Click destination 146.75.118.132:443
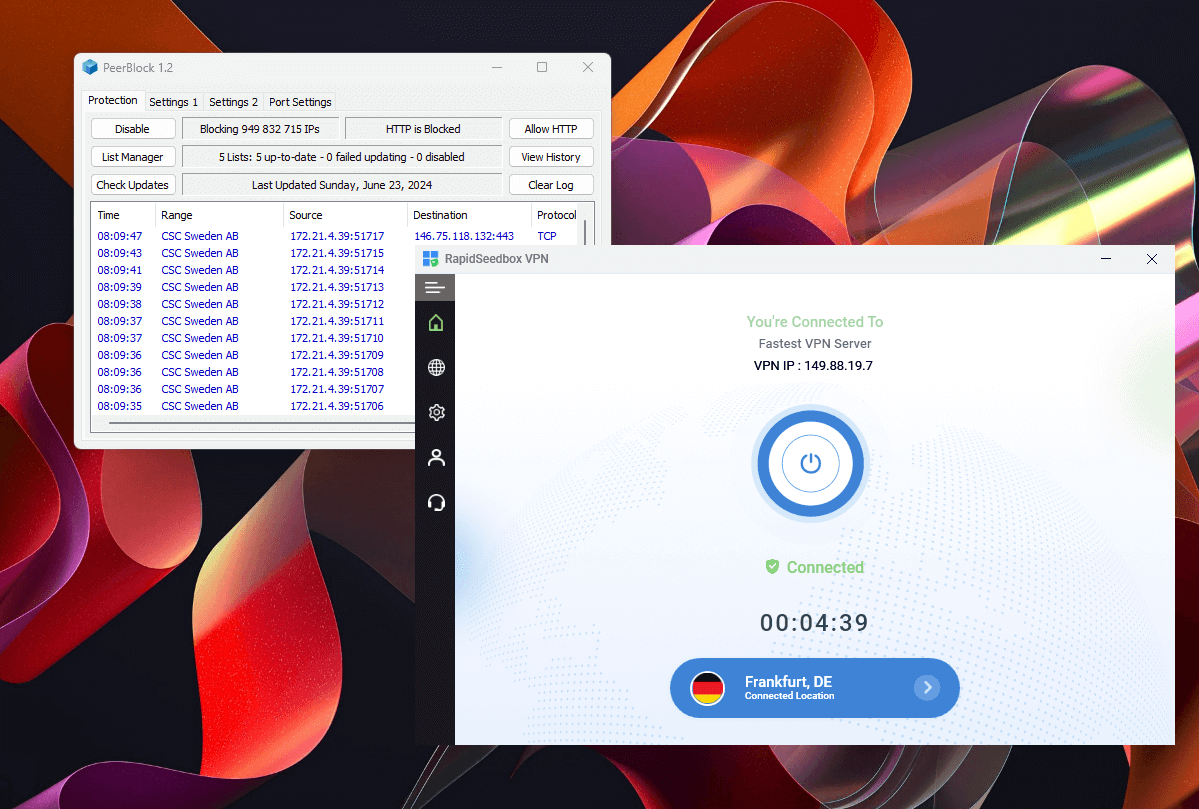This screenshot has height=809, width=1199. pyautogui.click(x=464, y=236)
